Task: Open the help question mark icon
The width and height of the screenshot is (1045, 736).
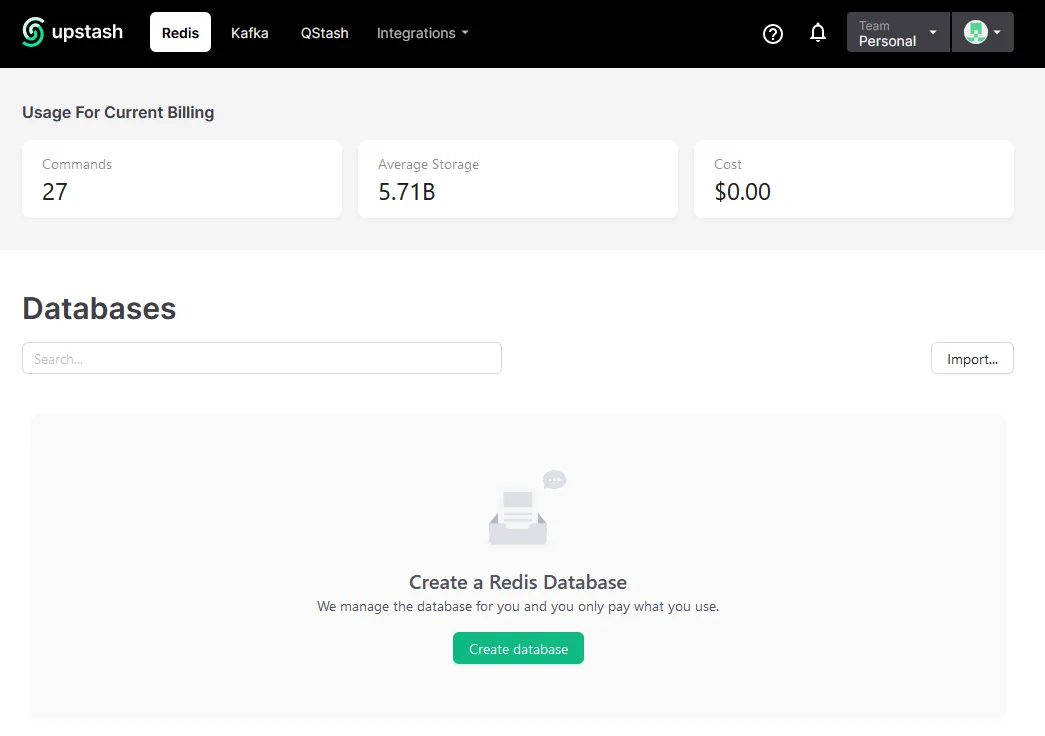Action: pyautogui.click(x=772, y=33)
